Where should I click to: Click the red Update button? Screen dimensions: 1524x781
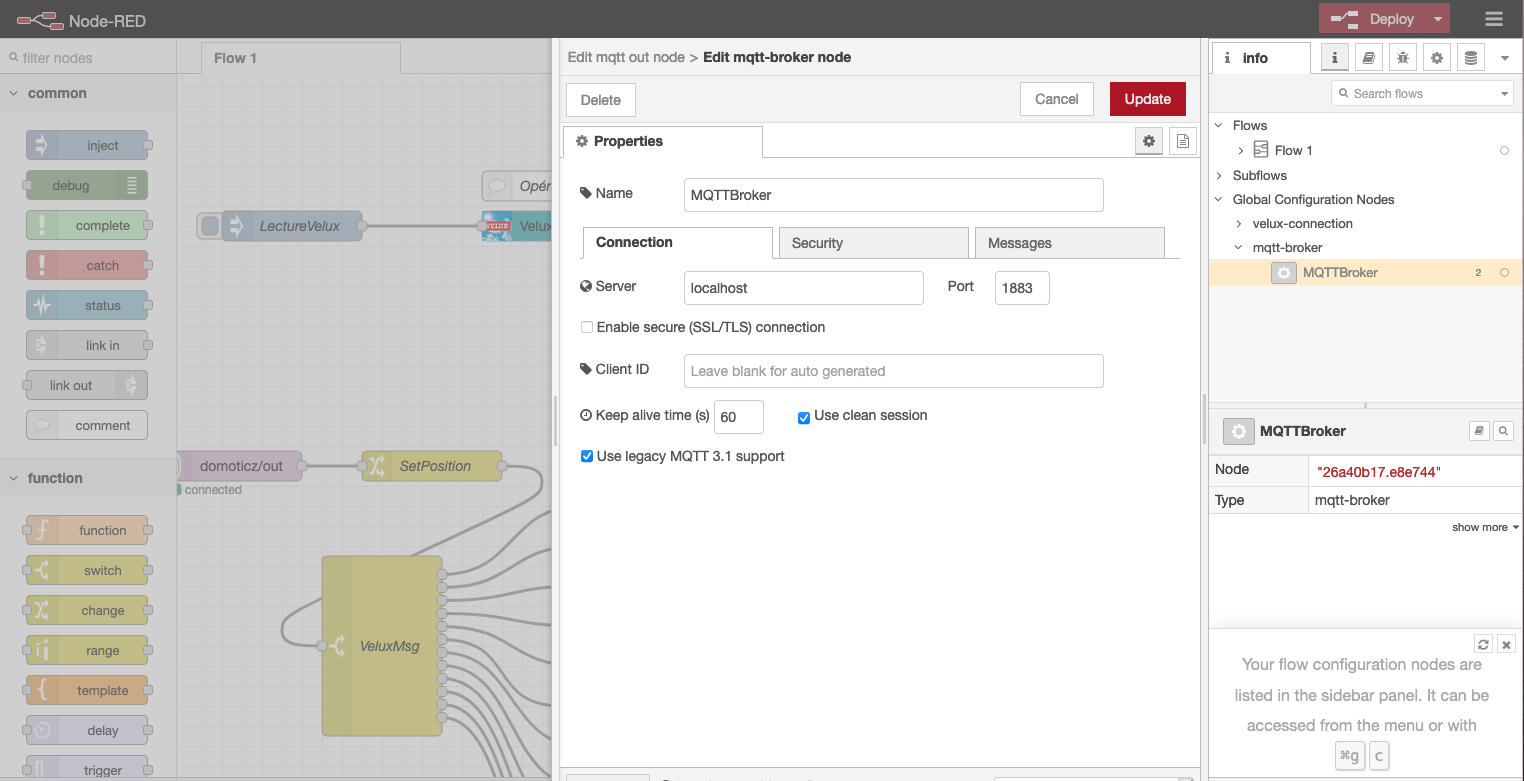point(1147,99)
